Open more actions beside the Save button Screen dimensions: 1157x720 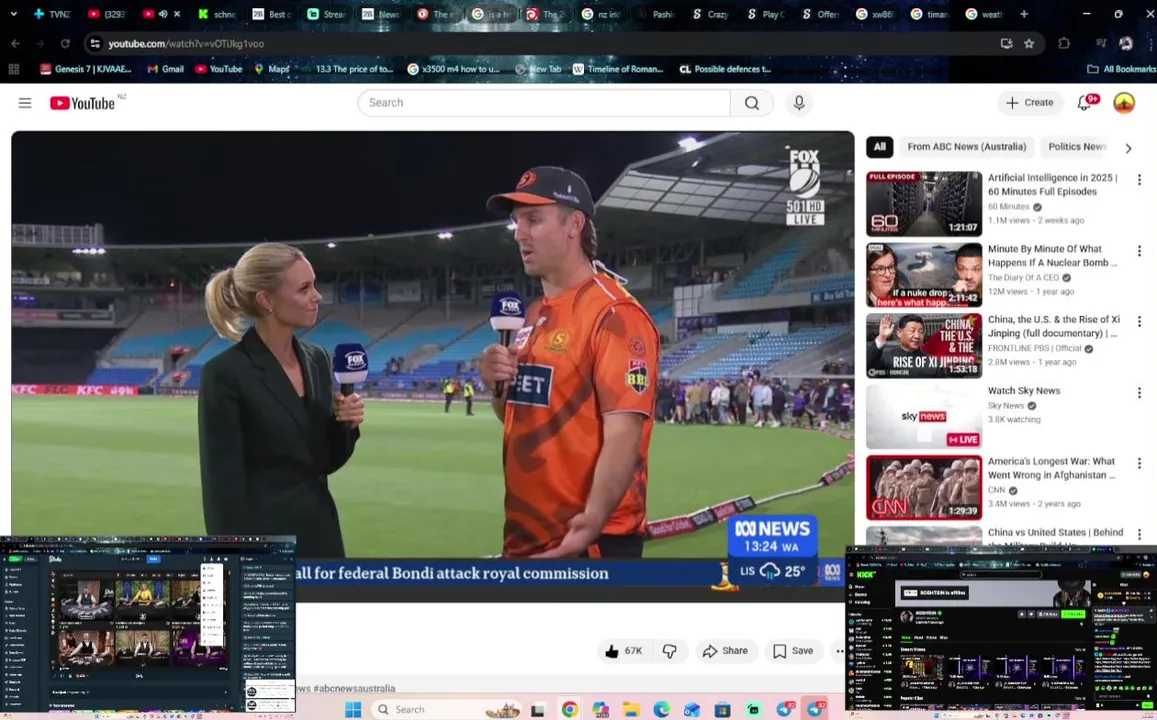coord(840,651)
